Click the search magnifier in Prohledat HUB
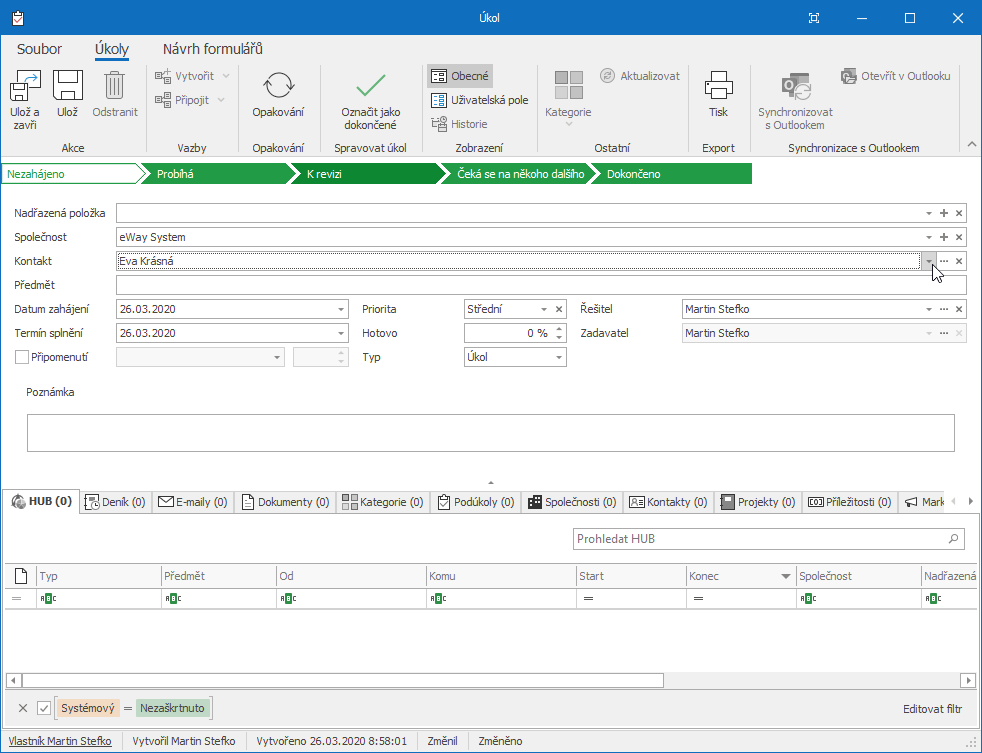 pos(953,539)
